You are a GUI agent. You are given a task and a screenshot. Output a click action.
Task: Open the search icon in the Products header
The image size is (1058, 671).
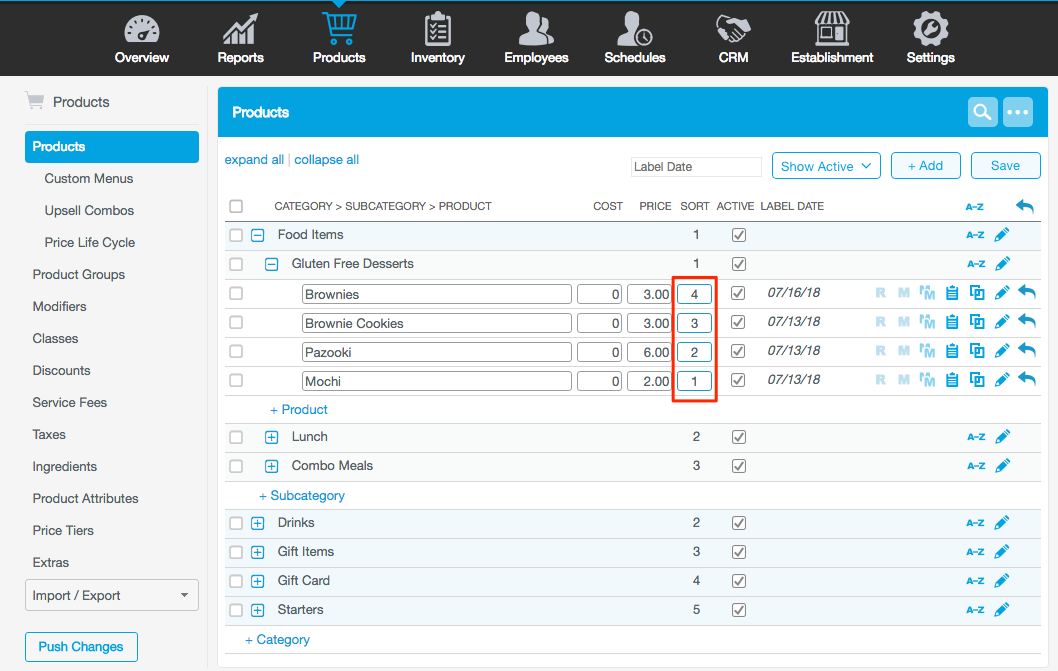click(982, 112)
